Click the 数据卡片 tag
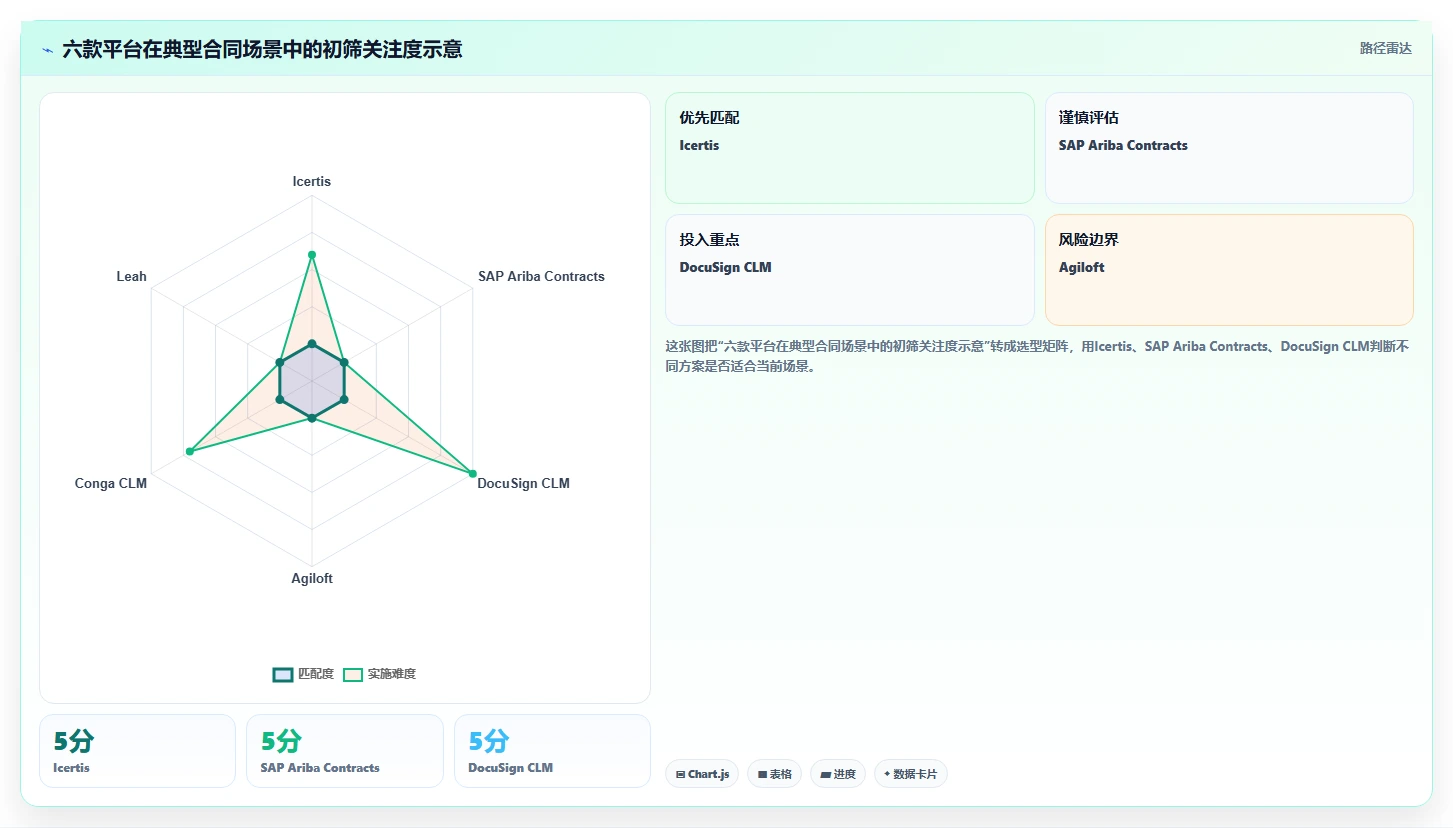The width and height of the screenshot is (1453, 828). tap(911, 774)
